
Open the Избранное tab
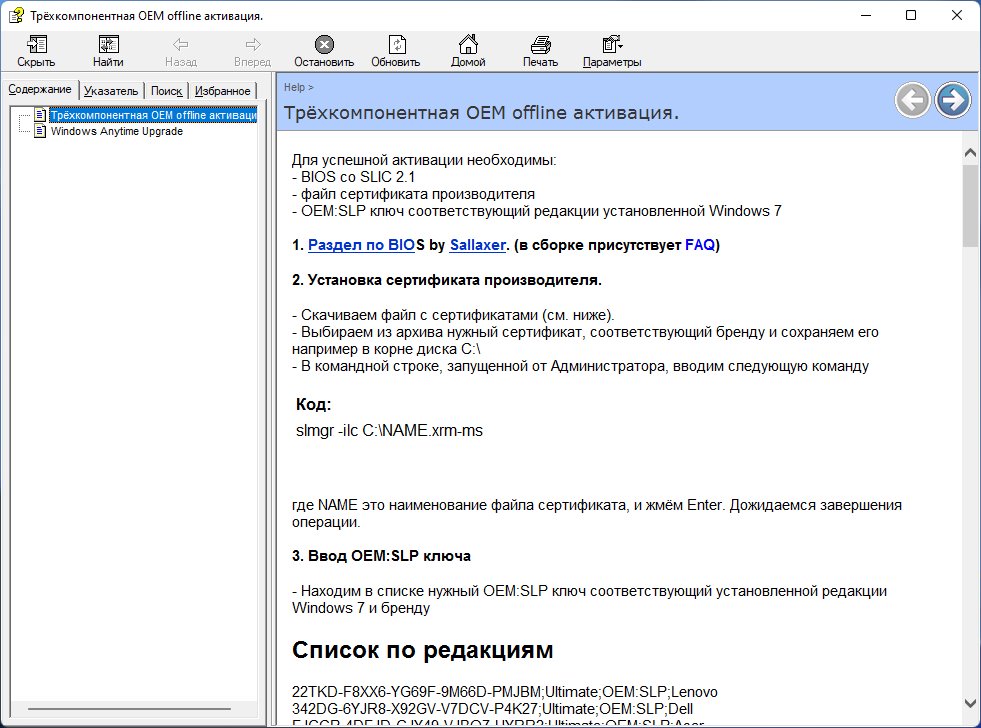pyautogui.click(x=222, y=91)
